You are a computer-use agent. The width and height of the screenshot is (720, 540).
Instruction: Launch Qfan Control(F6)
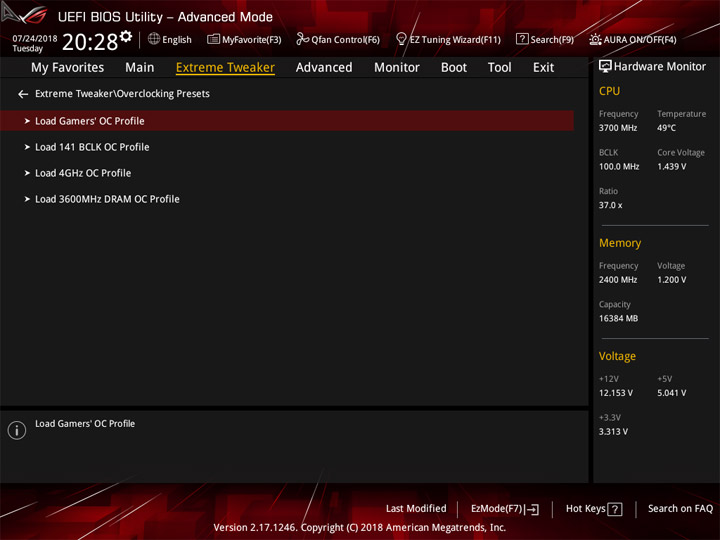(x=345, y=40)
